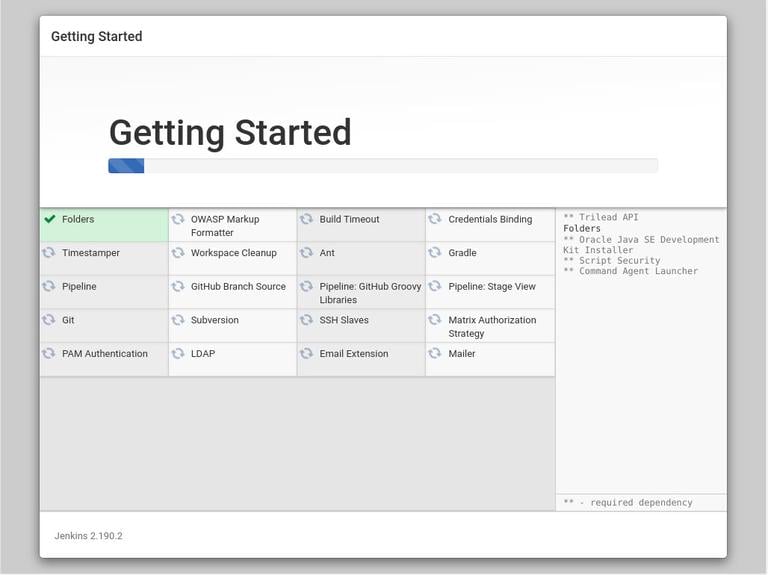Click the refresh icon next to Gradle
This screenshot has width=768, height=575.
click(x=435, y=253)
